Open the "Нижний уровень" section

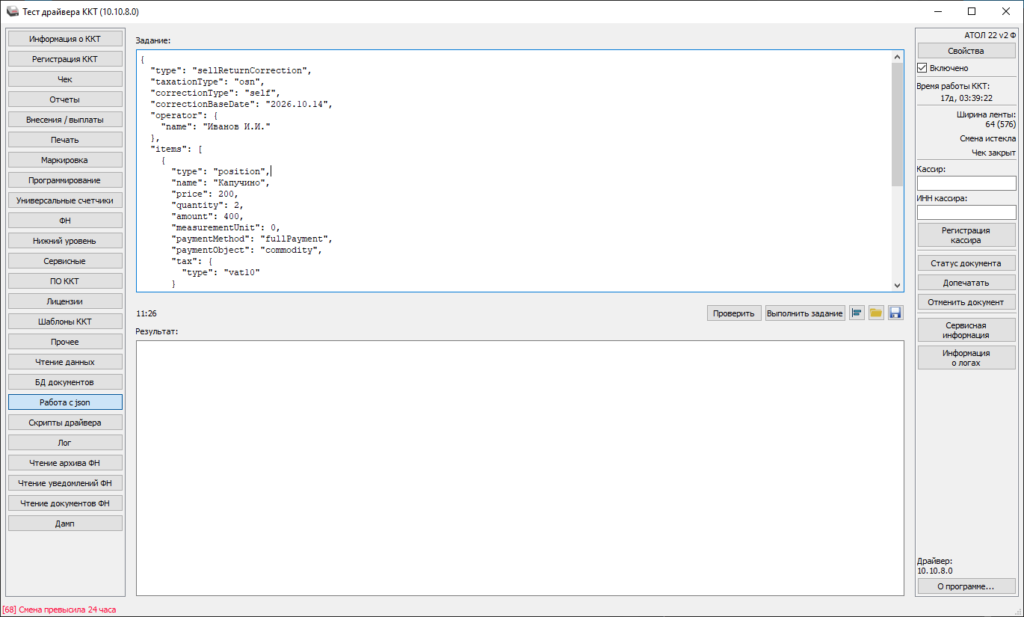click(65, 242)
